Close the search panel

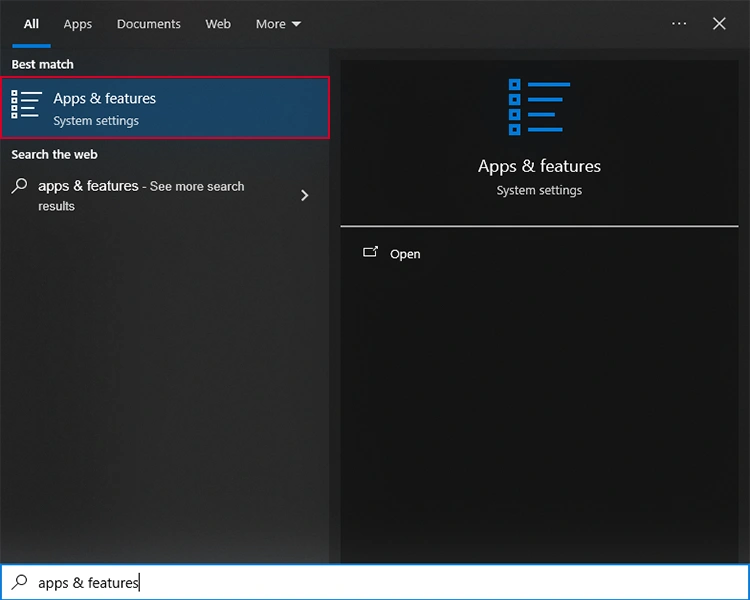719,23
